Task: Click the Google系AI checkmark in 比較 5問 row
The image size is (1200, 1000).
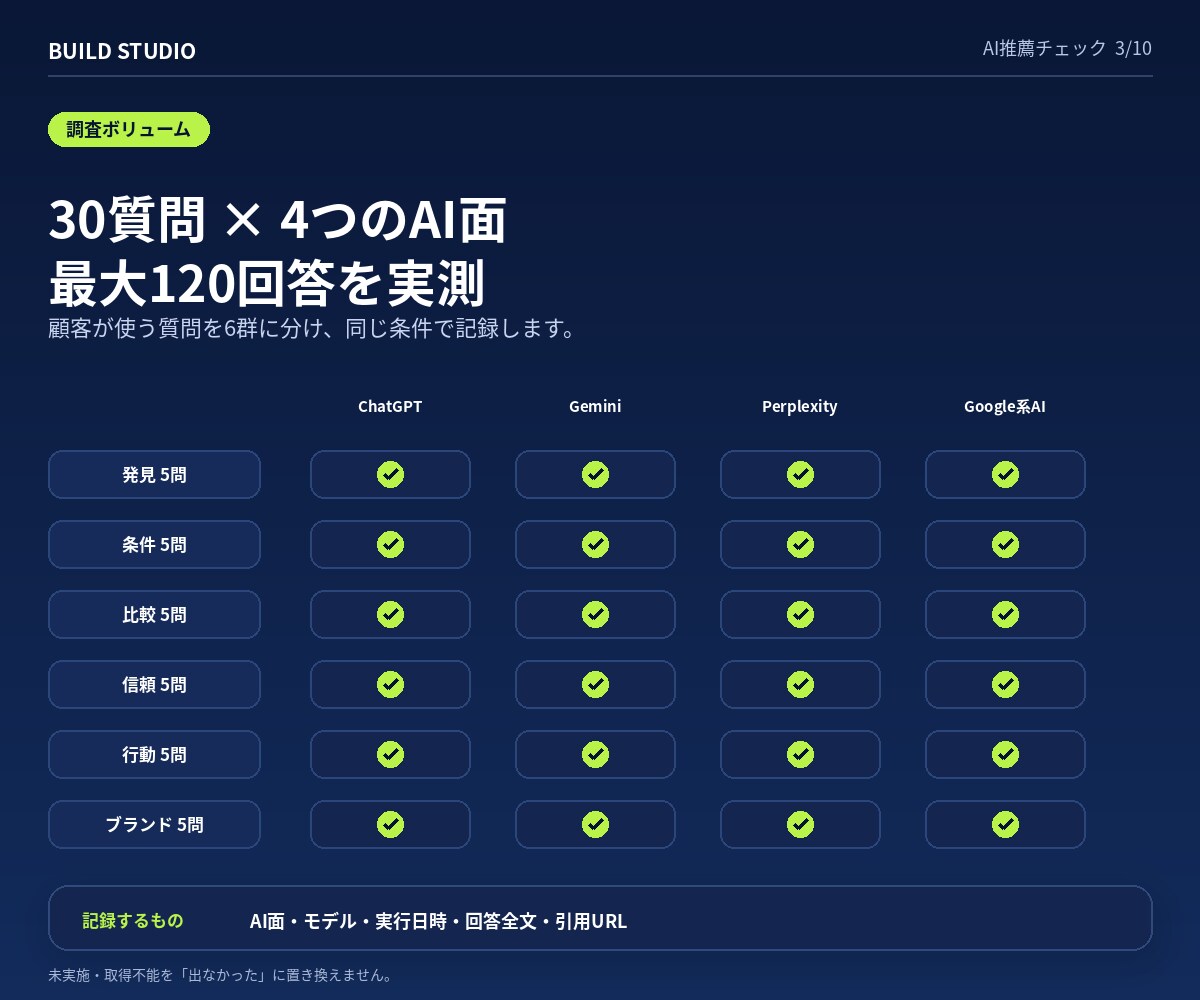Action: tap(1005, 614)
